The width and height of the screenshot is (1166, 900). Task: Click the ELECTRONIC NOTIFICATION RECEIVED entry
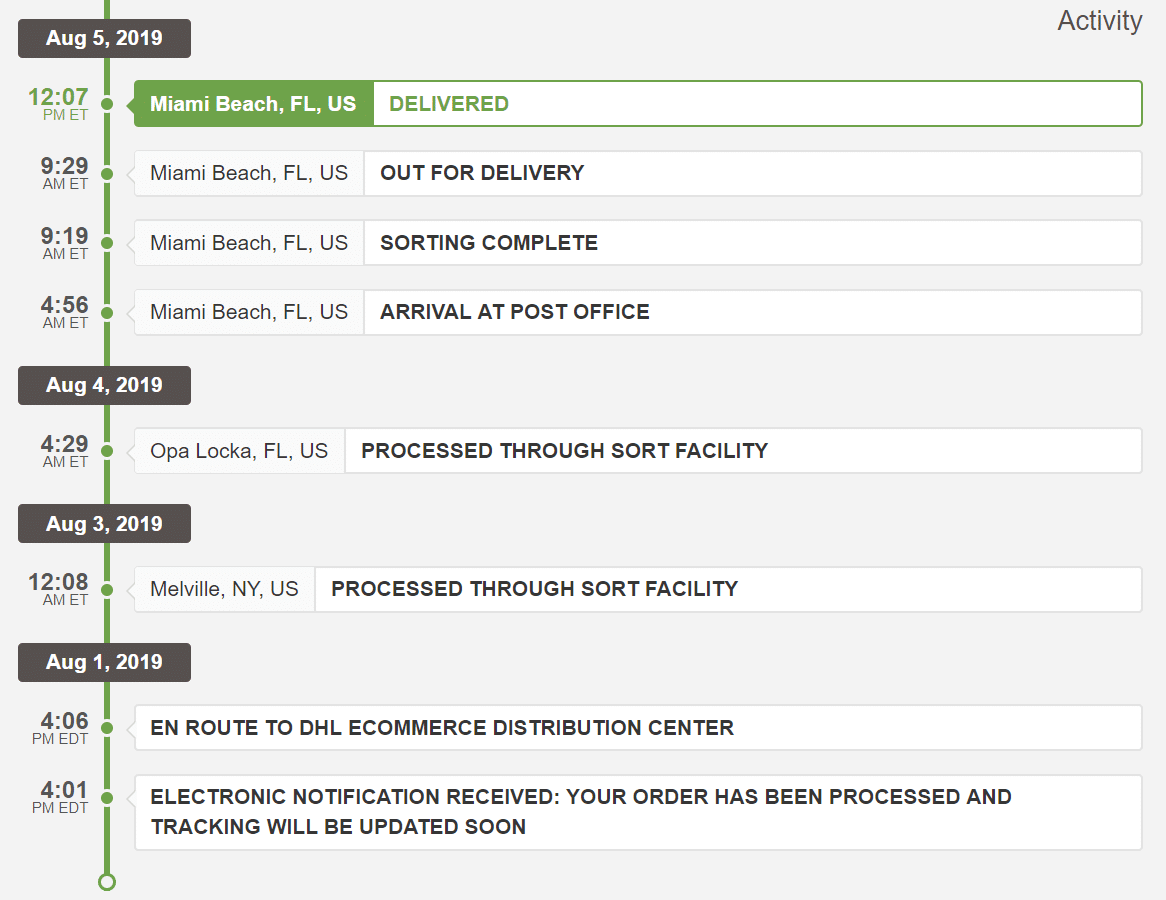coord(638,812)
